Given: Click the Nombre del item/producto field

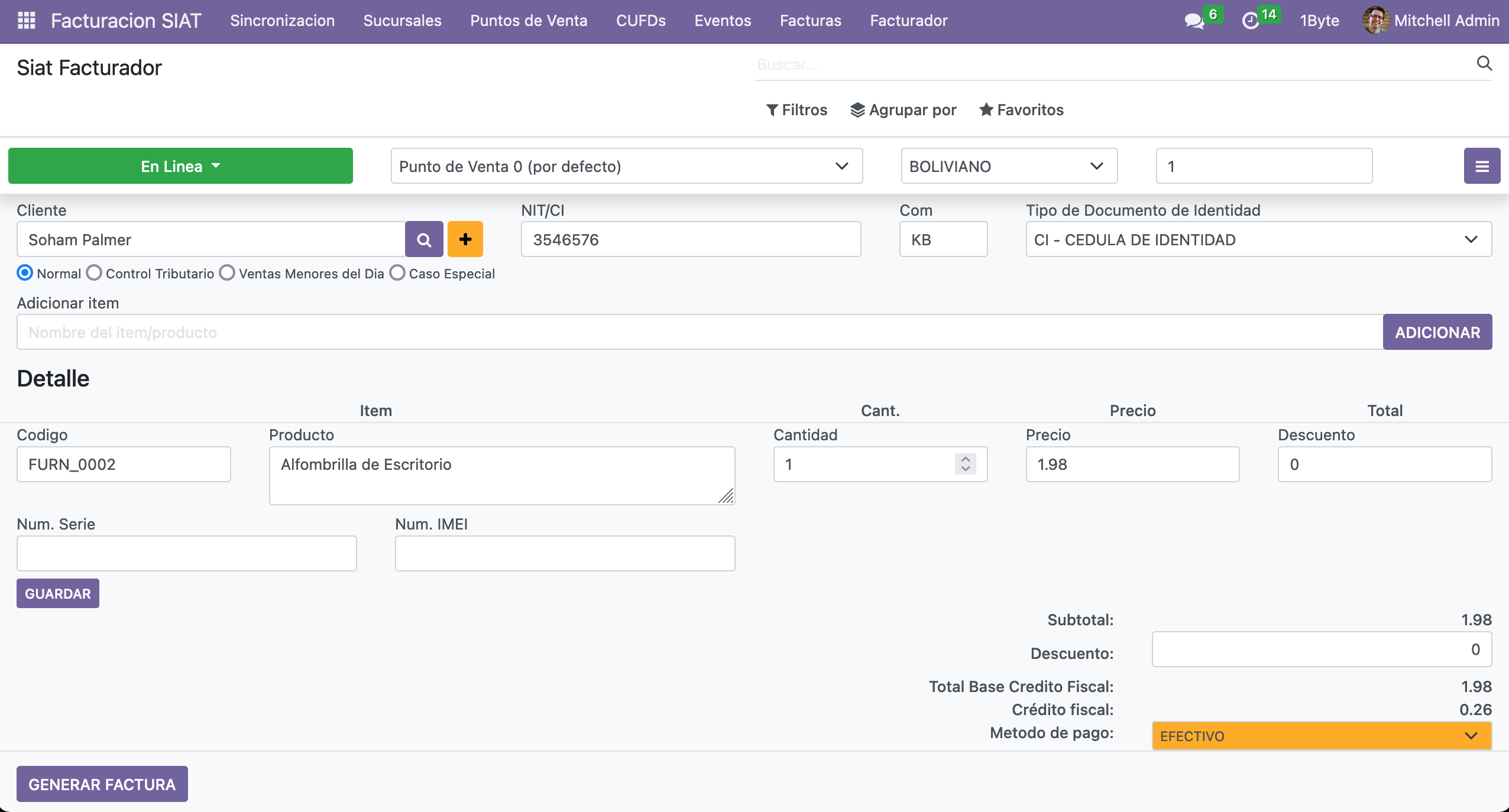Looking at the screenshot, I should point(699,332).
